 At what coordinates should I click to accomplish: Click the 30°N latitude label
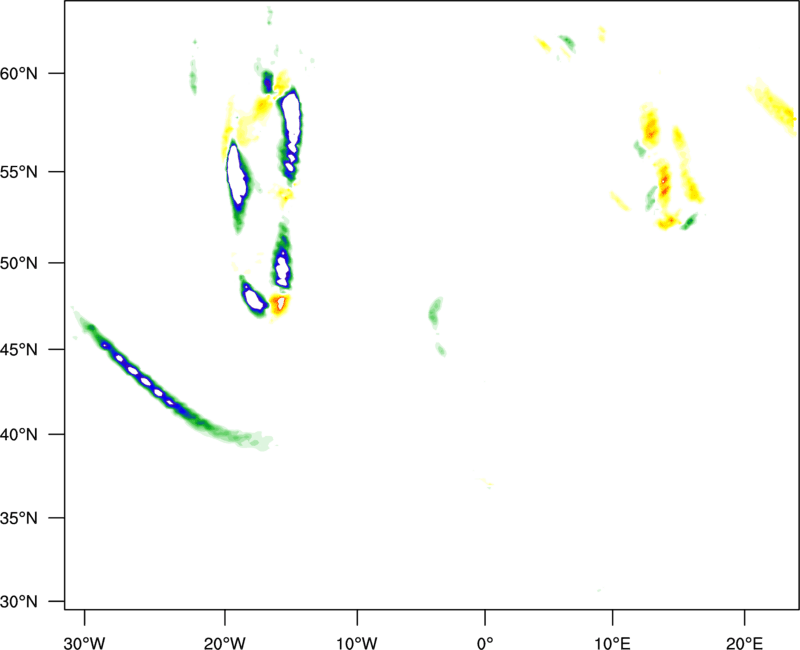tap(19, 602)
